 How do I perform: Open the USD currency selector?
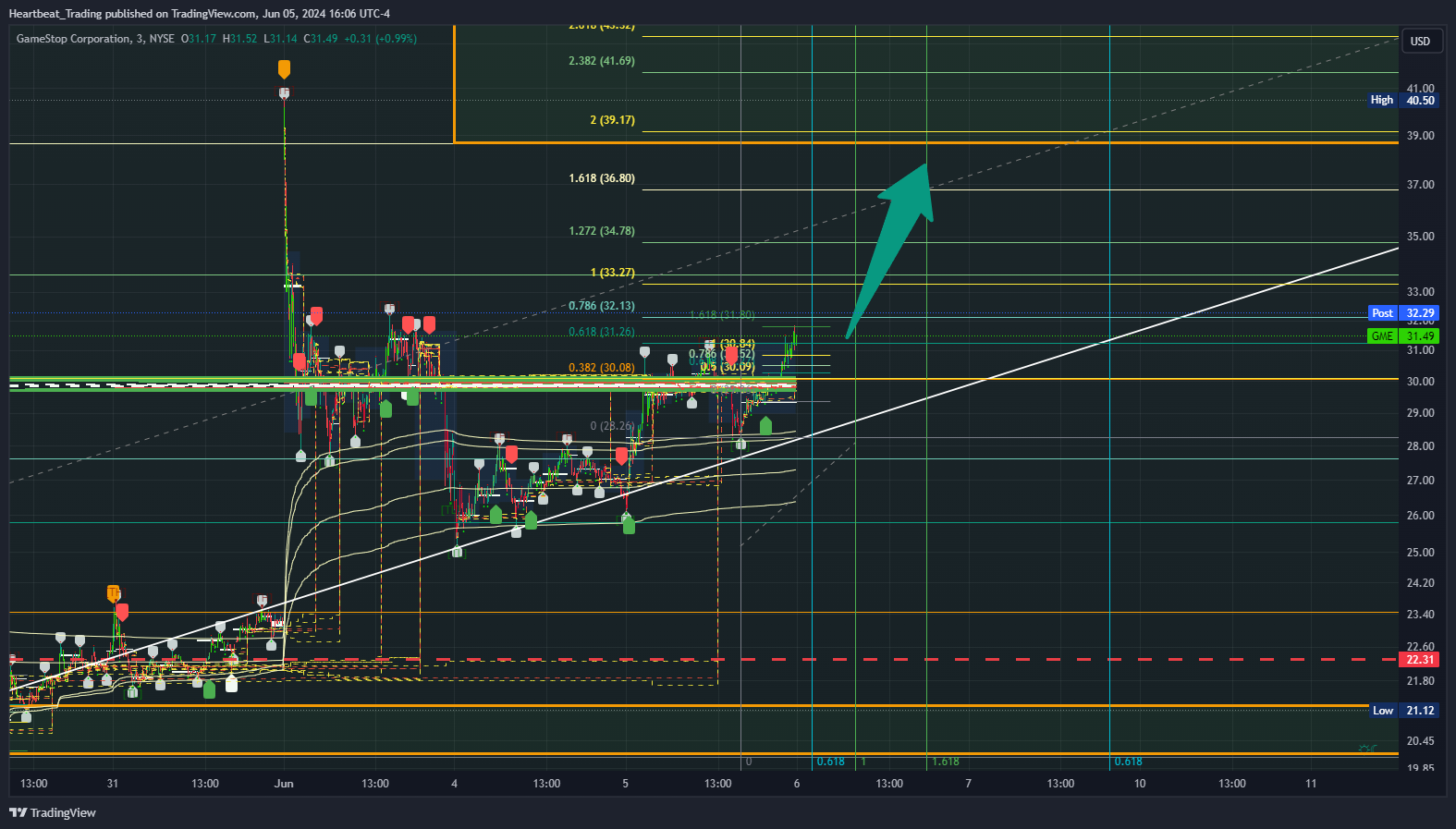coord(1421,41)
